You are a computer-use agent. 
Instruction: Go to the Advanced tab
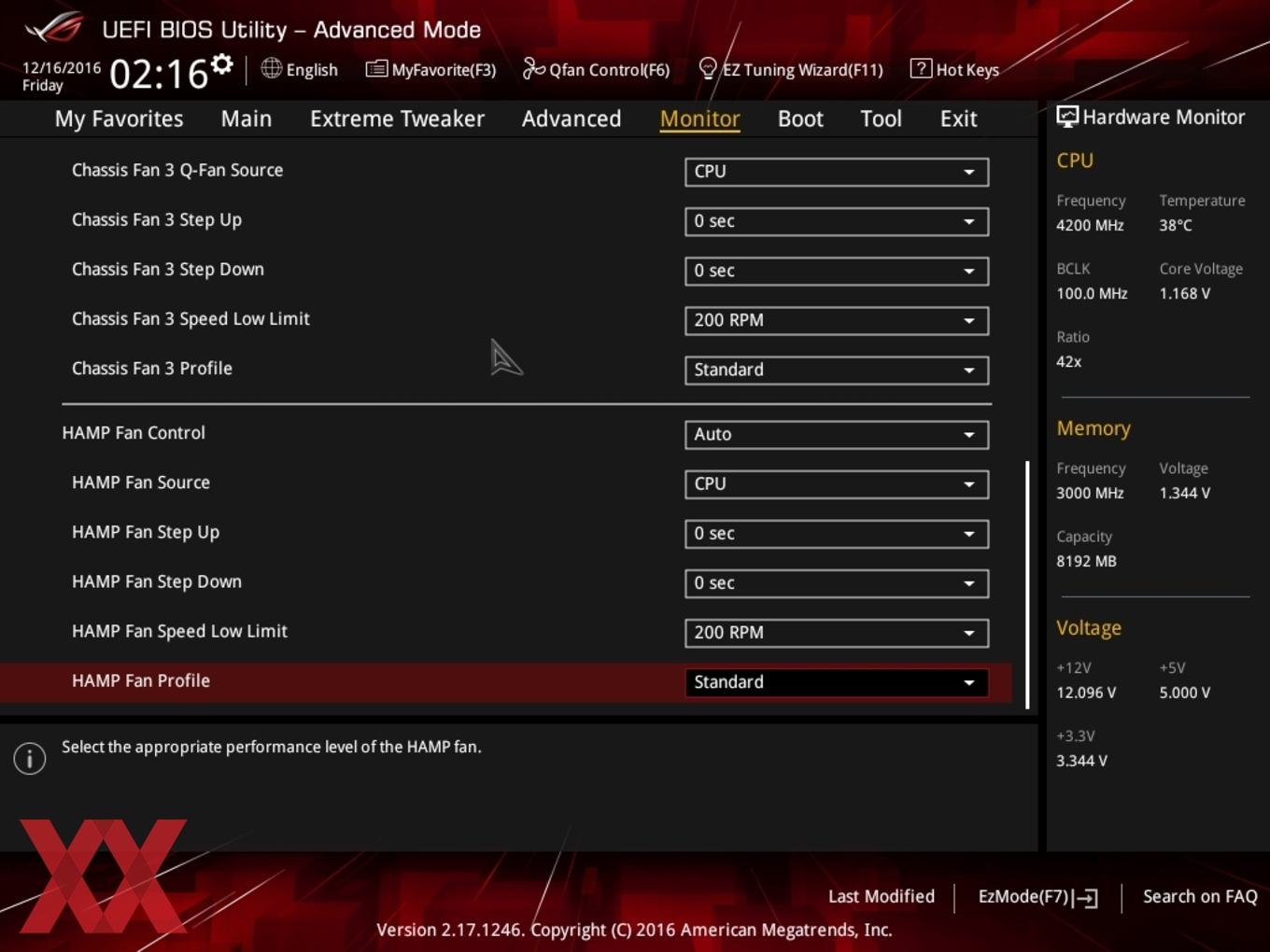tap(571, 119)
